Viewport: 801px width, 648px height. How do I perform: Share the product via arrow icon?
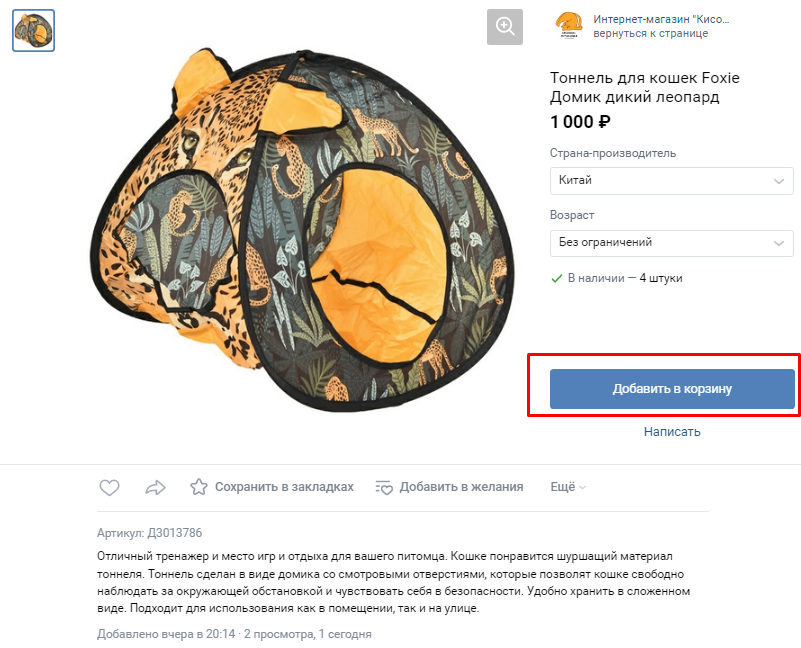click(x=155, y=488)
